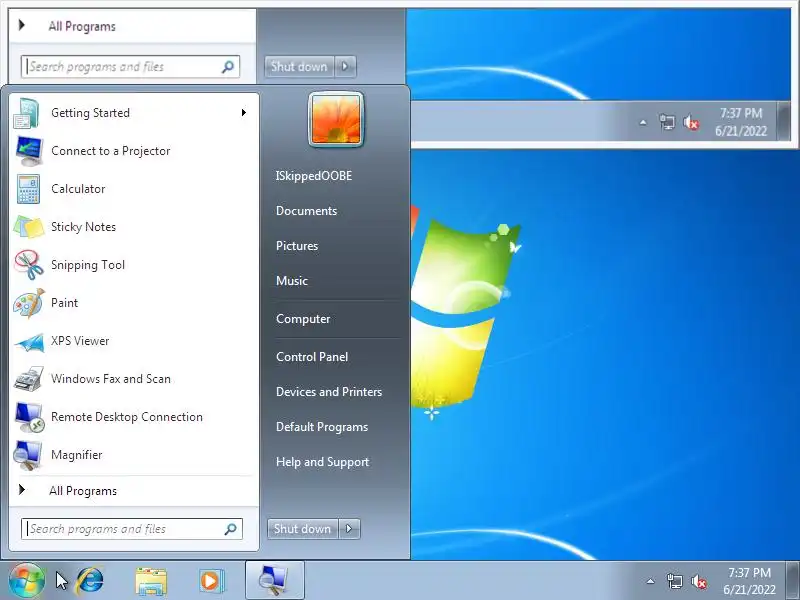Click the network icon in the magnified top view

pyautogui.click(x=667, y=122)
